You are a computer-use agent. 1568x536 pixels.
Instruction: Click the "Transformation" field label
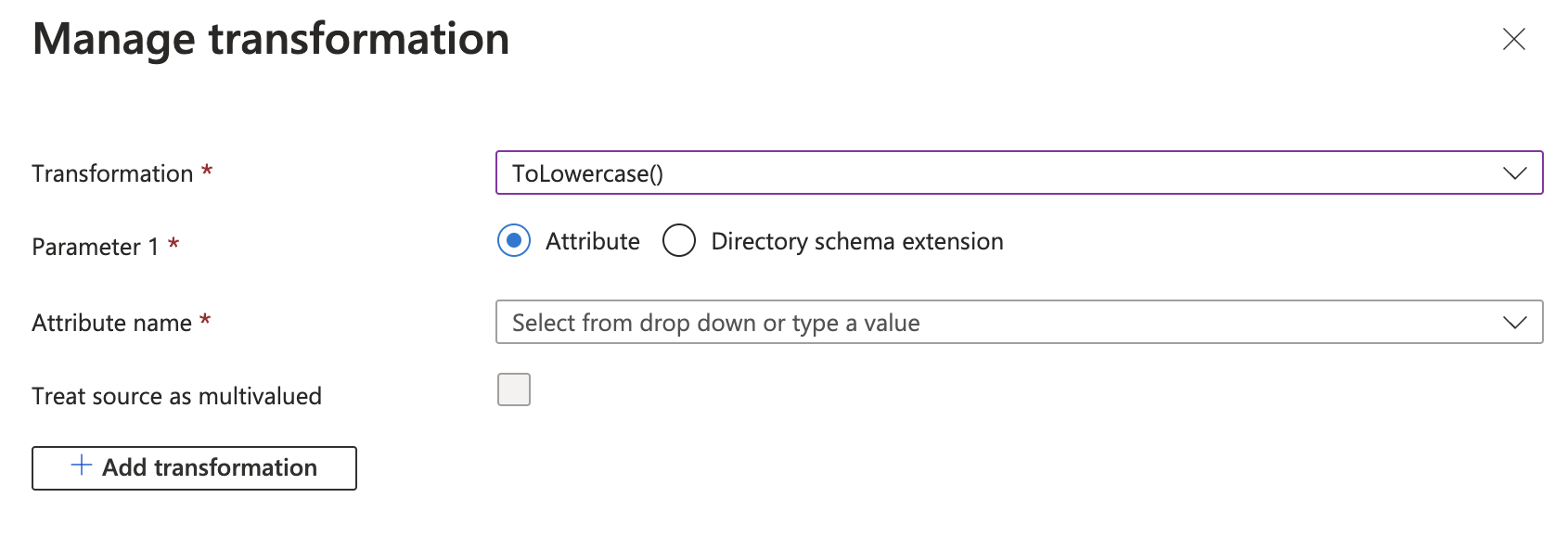click(112, 173)
